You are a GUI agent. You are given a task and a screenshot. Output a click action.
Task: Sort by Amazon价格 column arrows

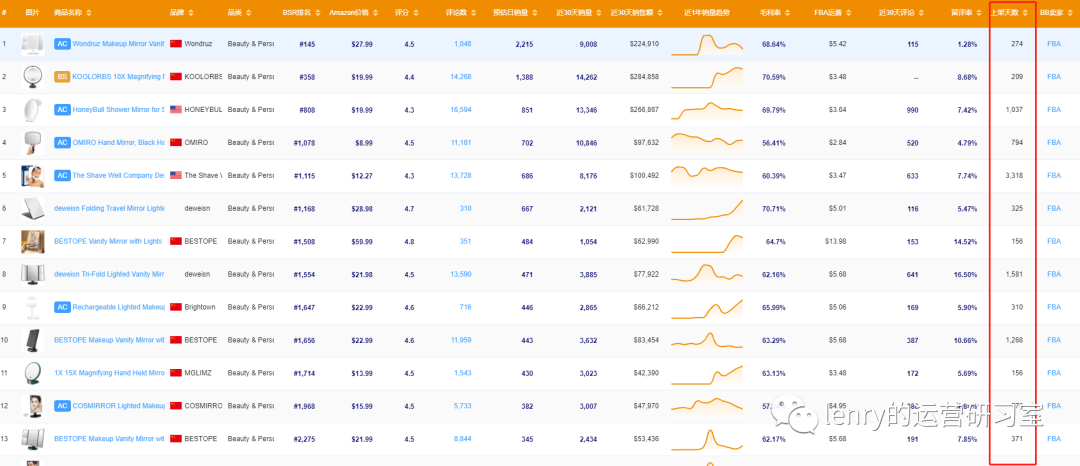374,13
